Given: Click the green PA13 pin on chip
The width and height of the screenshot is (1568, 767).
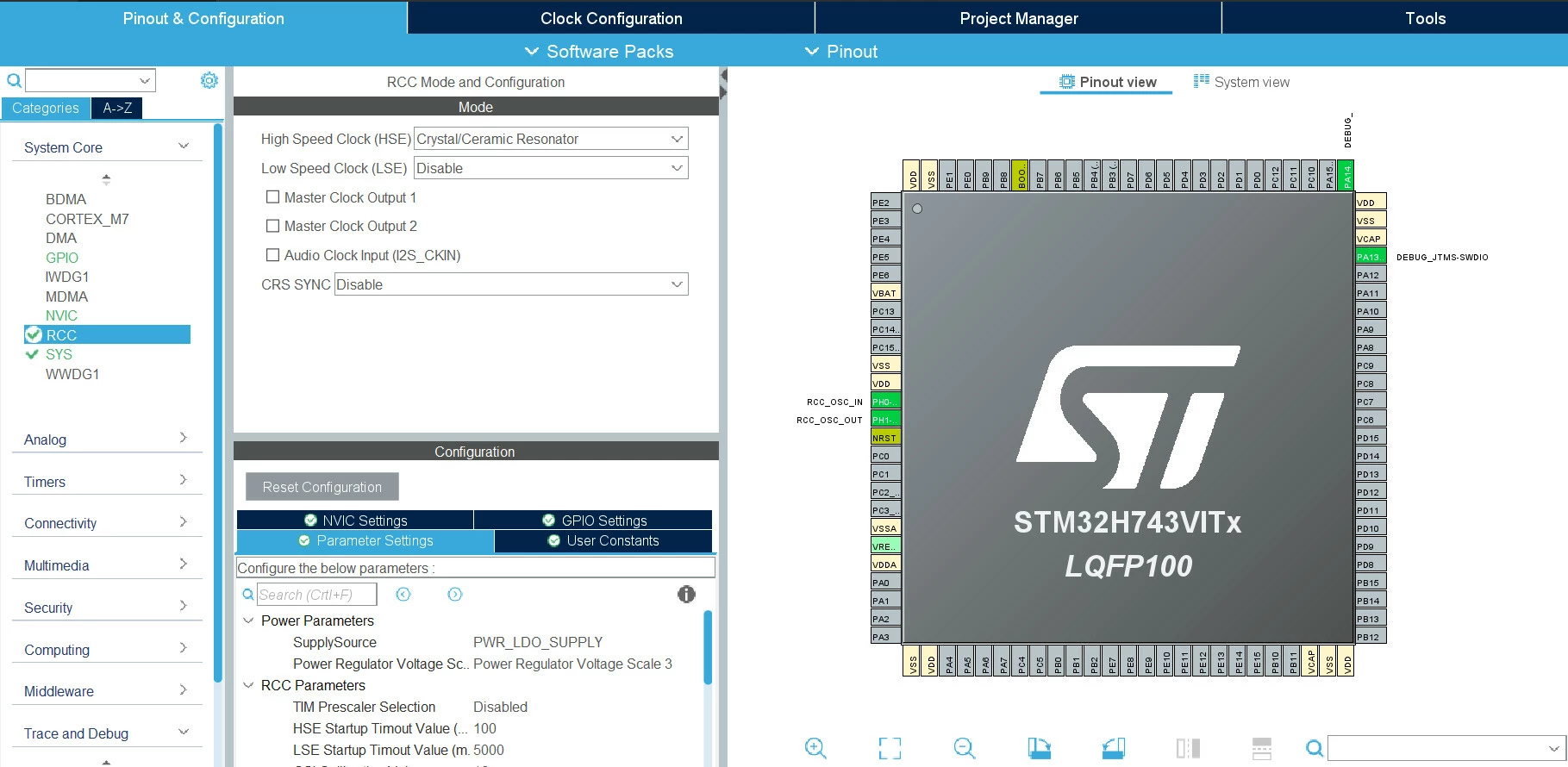Looking at the screenshot, I should [x=1371, y=257].
